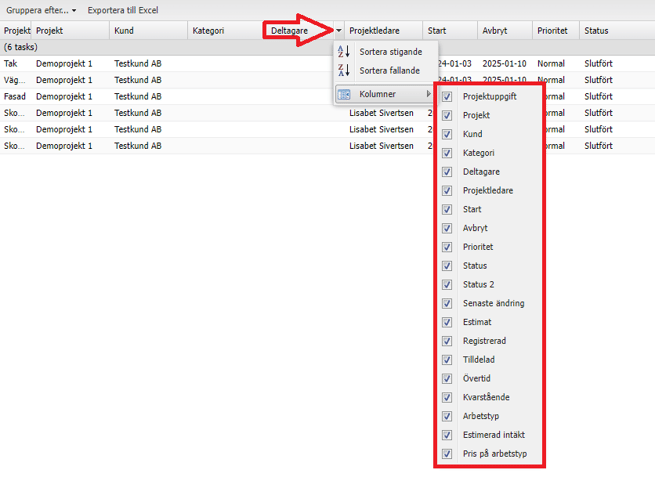
Task: Toggle the Kategori column checkbox
Action: (447, 153)
